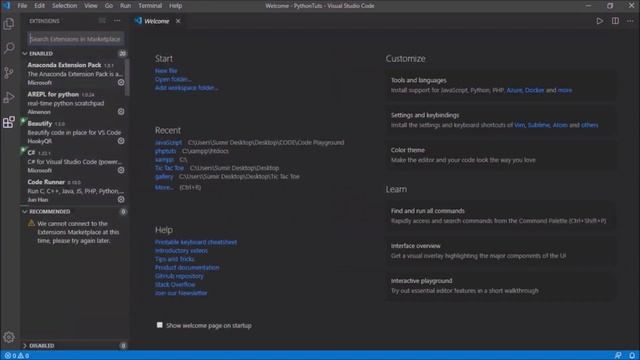Select the Anaconda Extension Pack entry

74,73
